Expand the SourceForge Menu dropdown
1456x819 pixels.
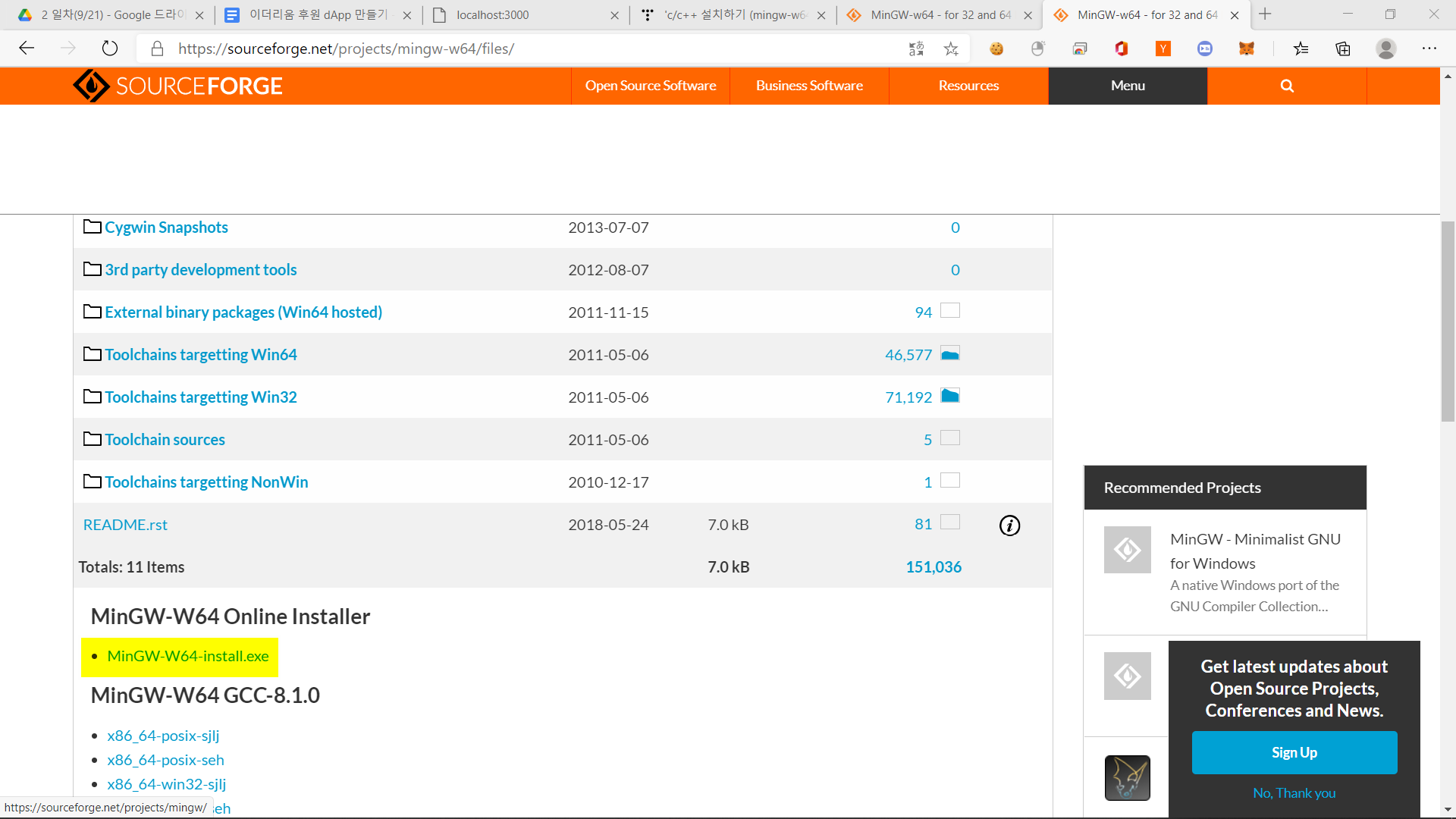tap(1128, 86)
